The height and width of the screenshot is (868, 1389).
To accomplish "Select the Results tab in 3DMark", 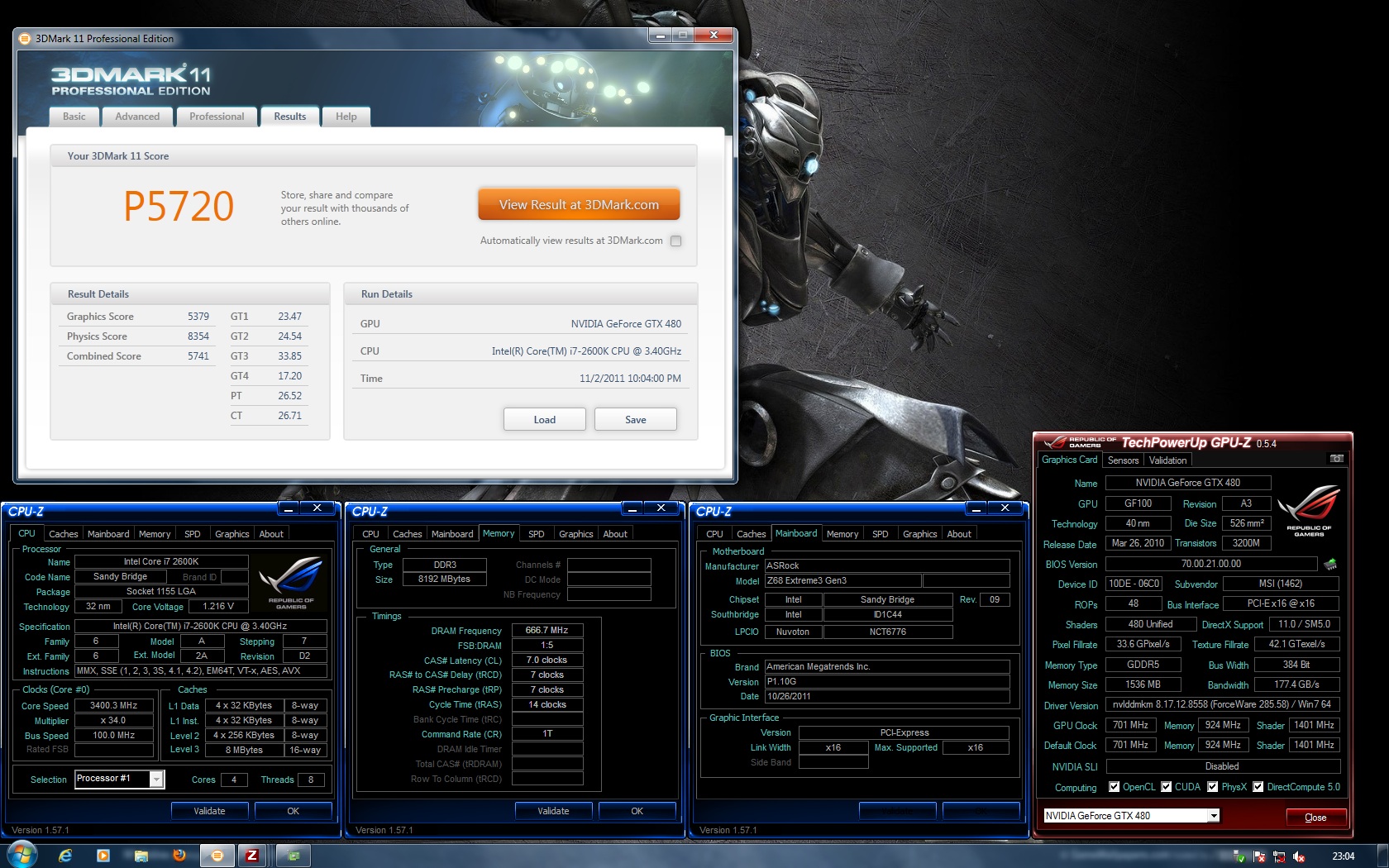I will click(289, 117).
